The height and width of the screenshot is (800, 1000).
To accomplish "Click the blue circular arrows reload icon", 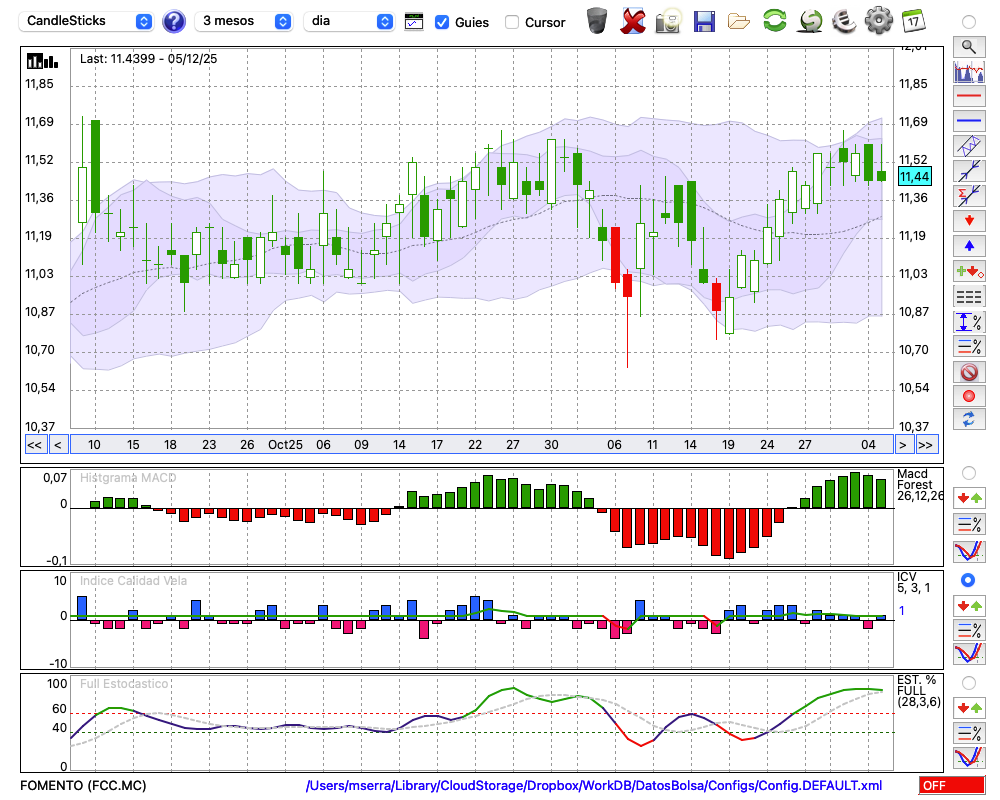I will [x=969, y=419].
